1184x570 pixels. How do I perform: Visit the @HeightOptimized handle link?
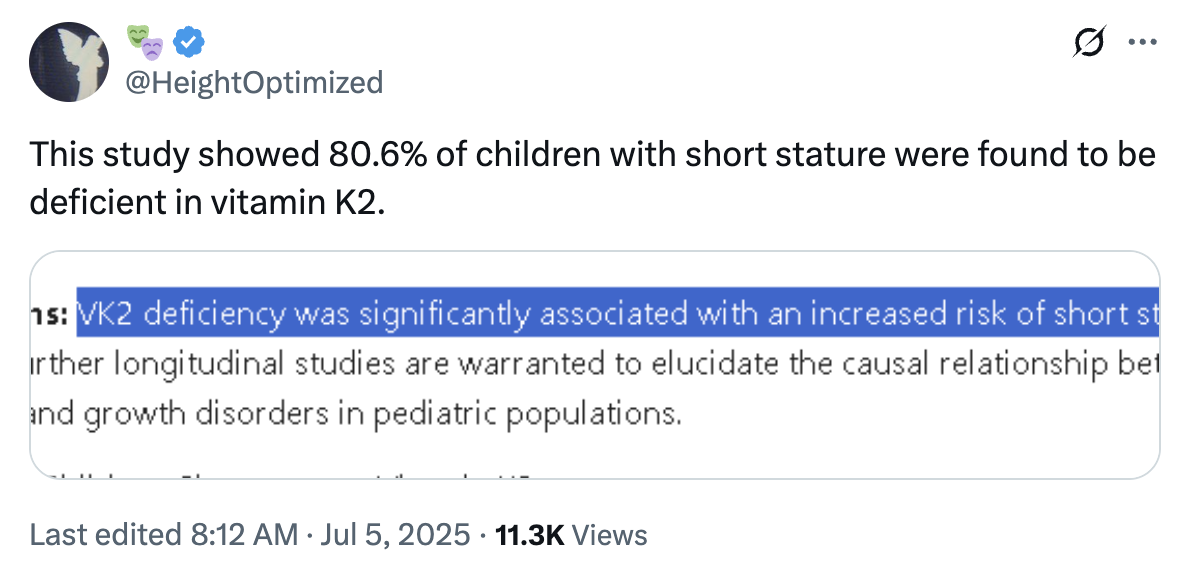(254, 82)
